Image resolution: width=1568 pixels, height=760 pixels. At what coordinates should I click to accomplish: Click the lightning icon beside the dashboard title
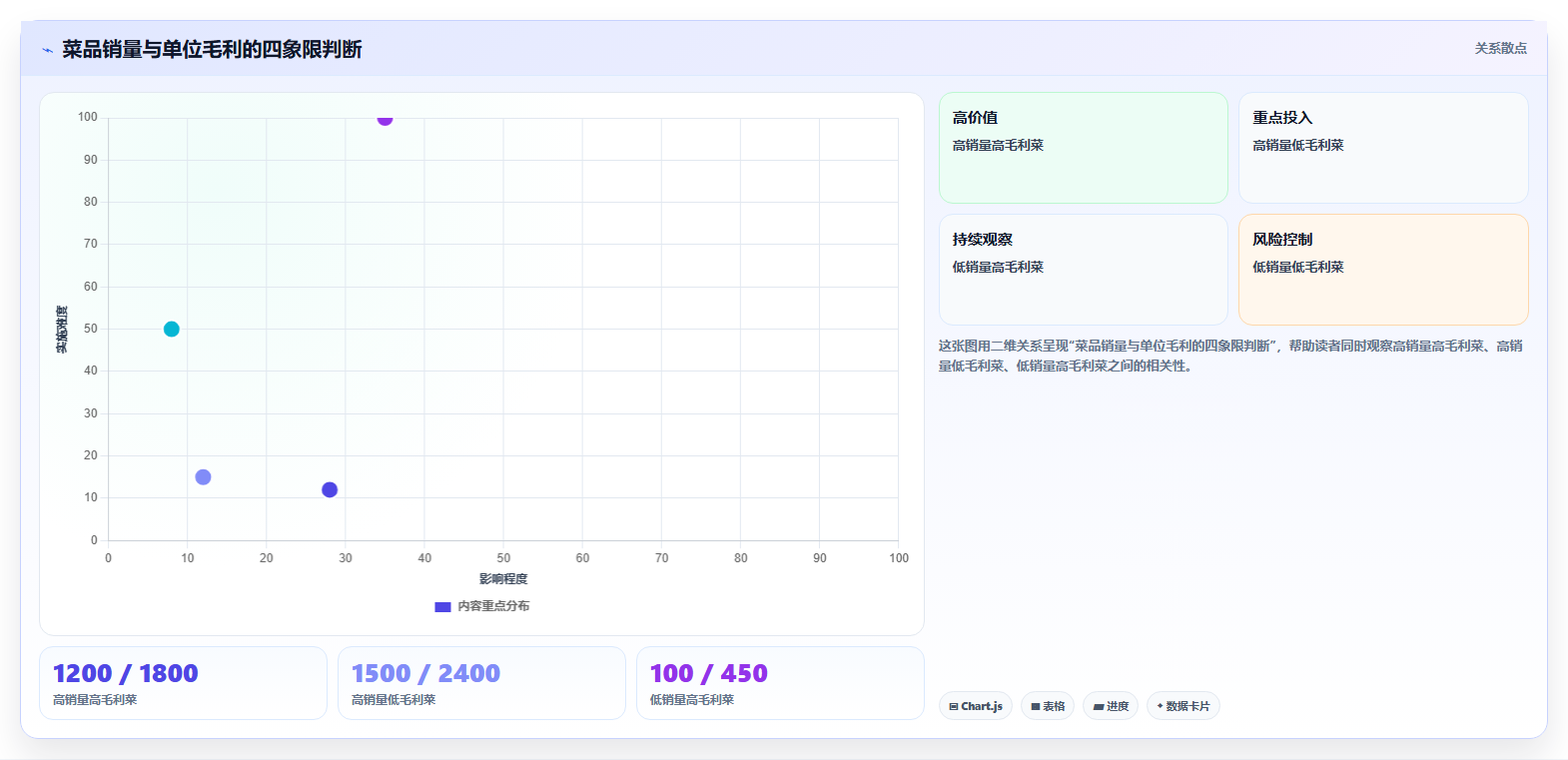(47, 50)
